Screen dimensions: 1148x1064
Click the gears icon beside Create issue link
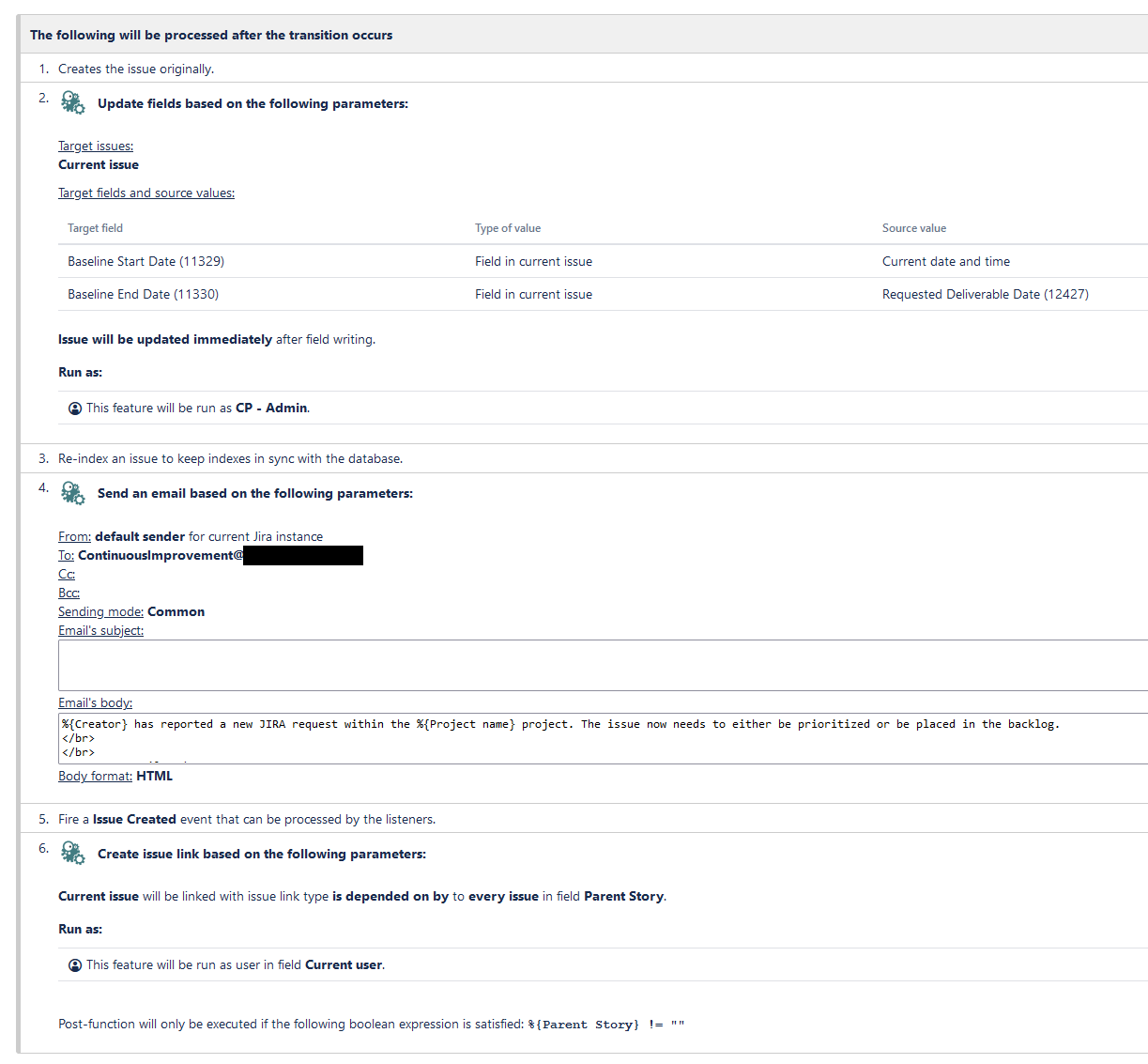coord(72,853)
